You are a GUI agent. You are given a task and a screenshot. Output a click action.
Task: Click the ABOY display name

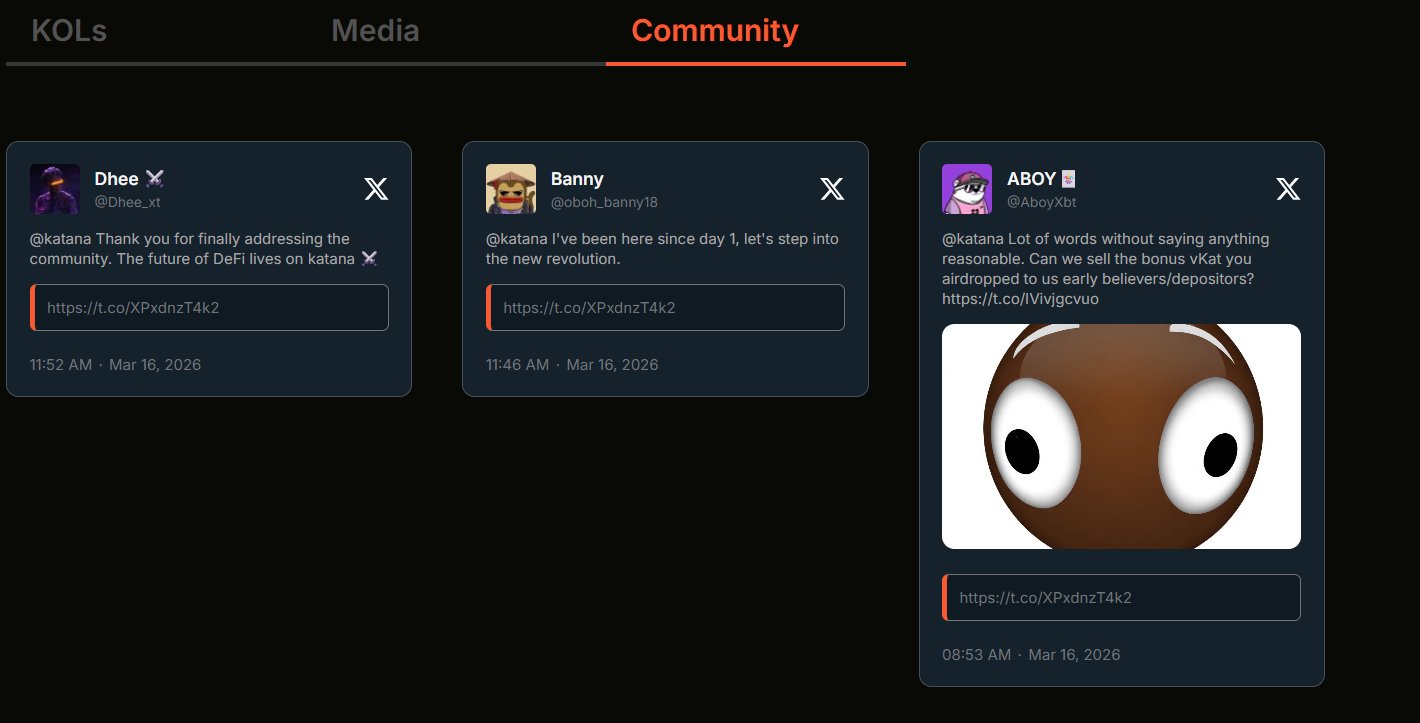[1041, 179]
